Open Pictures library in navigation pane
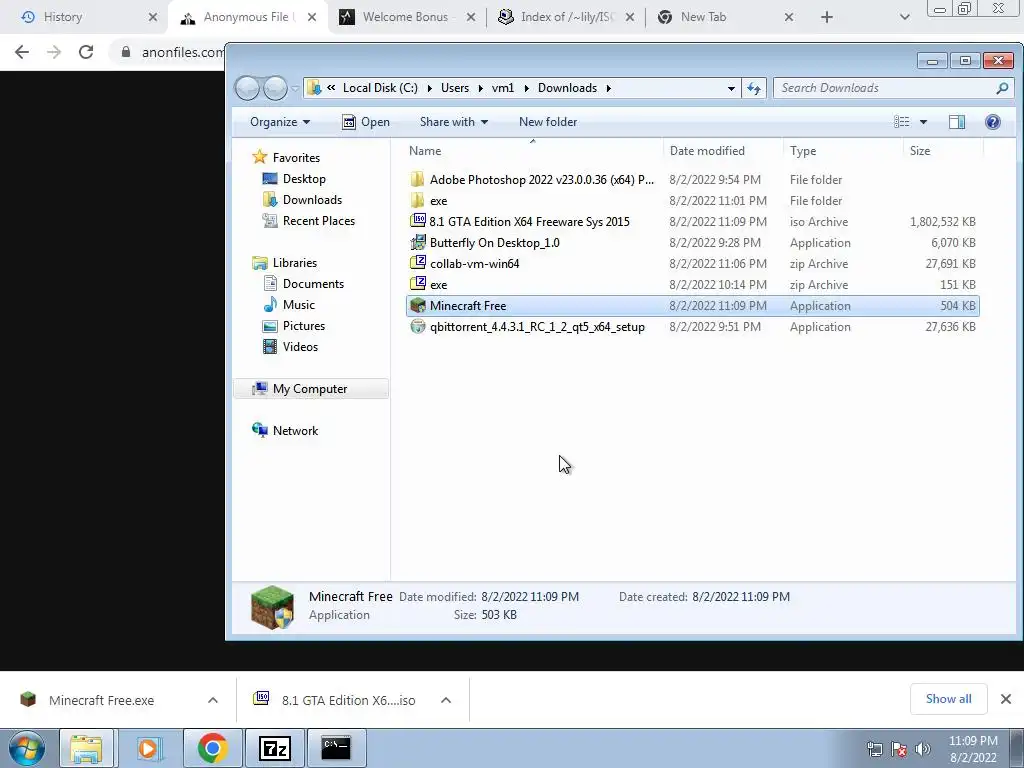 point(304,325)
